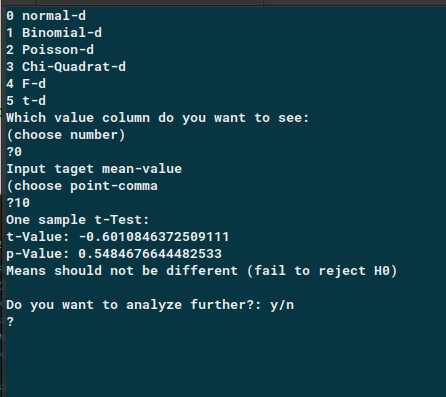The image size is (446, 397).
Task: Click the 'Do you want to analyze further?' prompt
Action: pyautogui.click(x=134, y=305)
